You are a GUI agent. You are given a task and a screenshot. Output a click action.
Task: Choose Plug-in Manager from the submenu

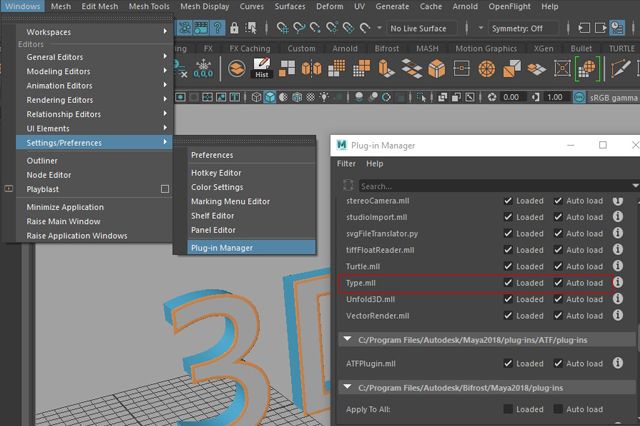point(251,248)
